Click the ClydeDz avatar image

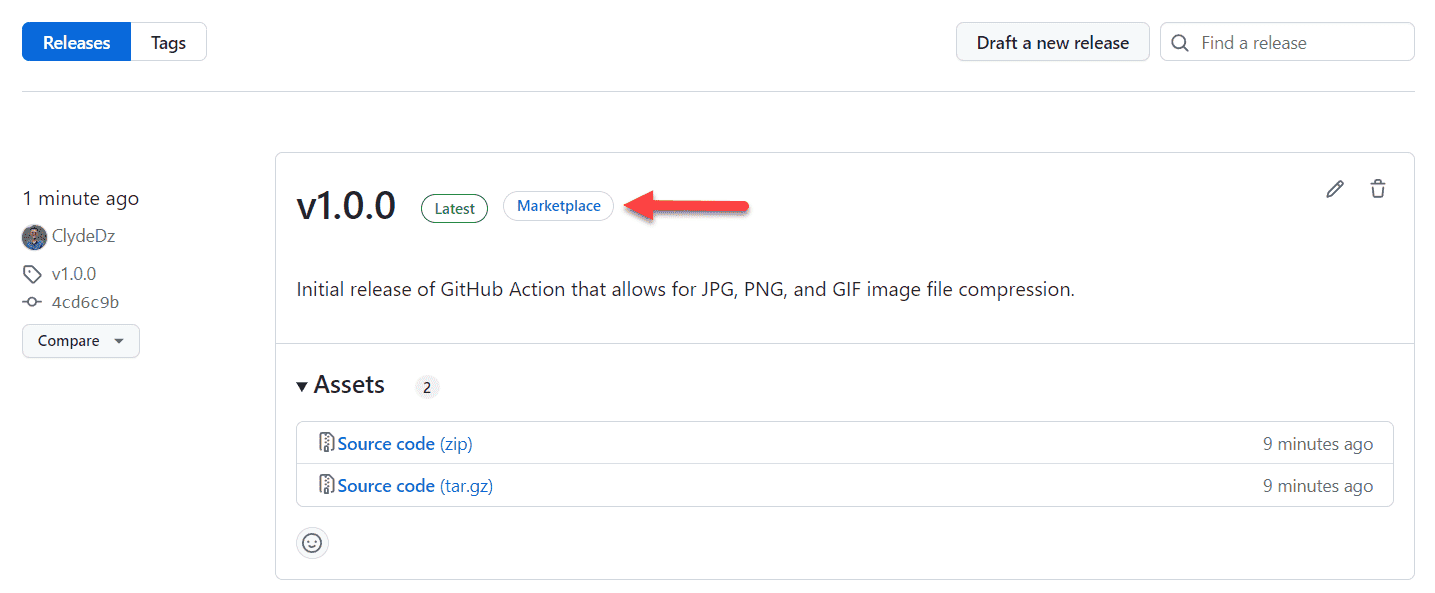click(35, 237)
